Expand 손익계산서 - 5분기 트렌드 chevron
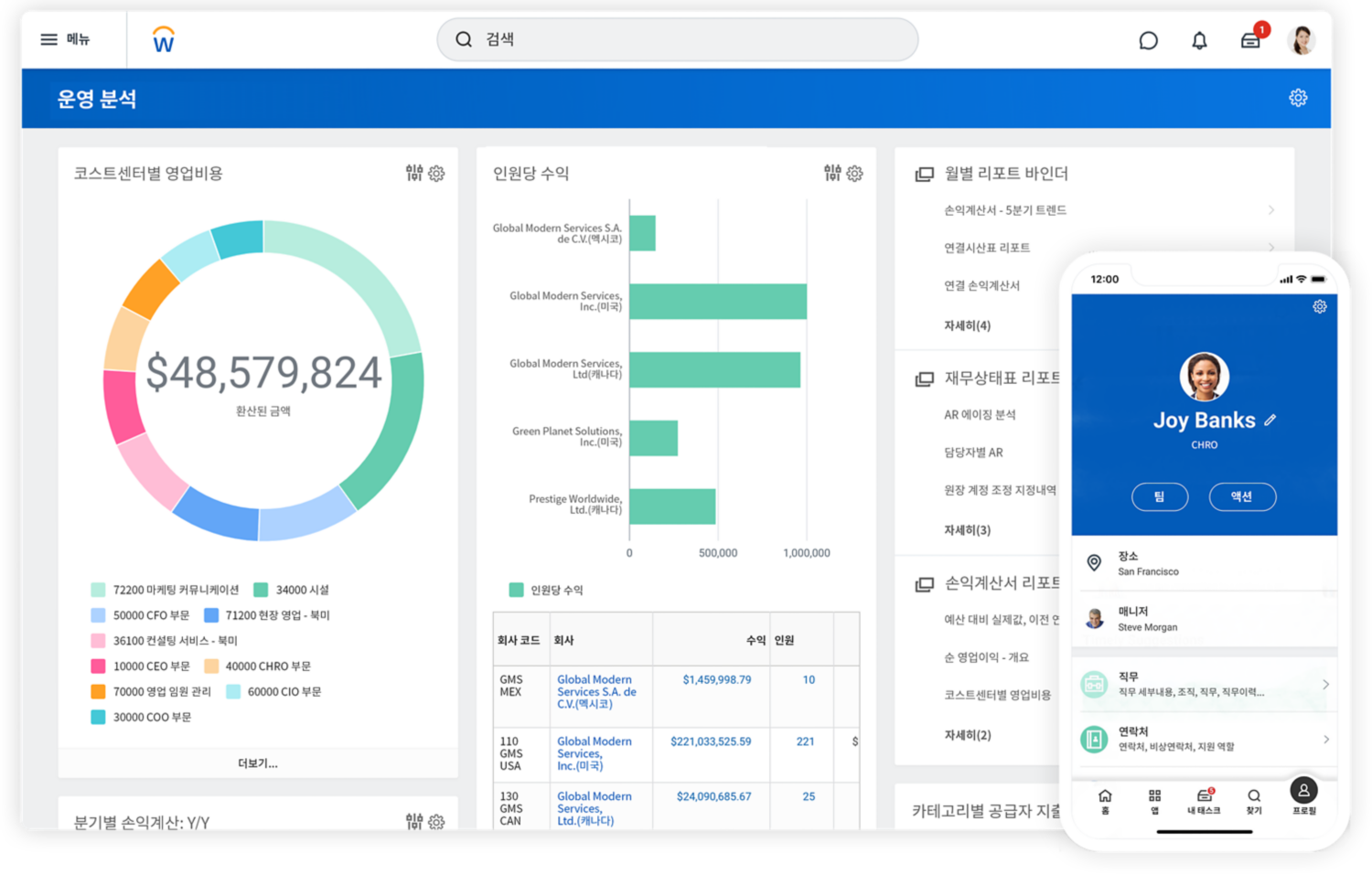Viewport: 1372px width, 885px height. coord(1271,210)
